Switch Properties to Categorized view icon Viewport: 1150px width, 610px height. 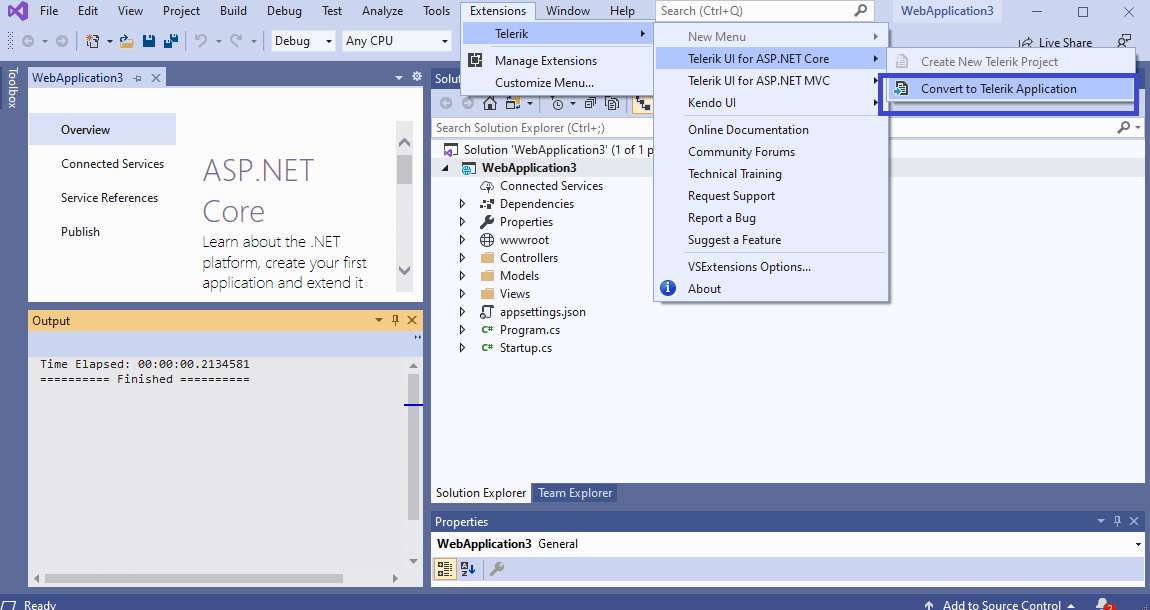click(x=444, y=569)
